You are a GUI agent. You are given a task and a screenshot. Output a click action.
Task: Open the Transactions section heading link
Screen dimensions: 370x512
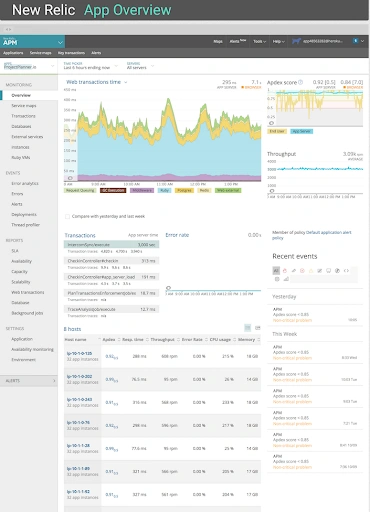[80, 235]
